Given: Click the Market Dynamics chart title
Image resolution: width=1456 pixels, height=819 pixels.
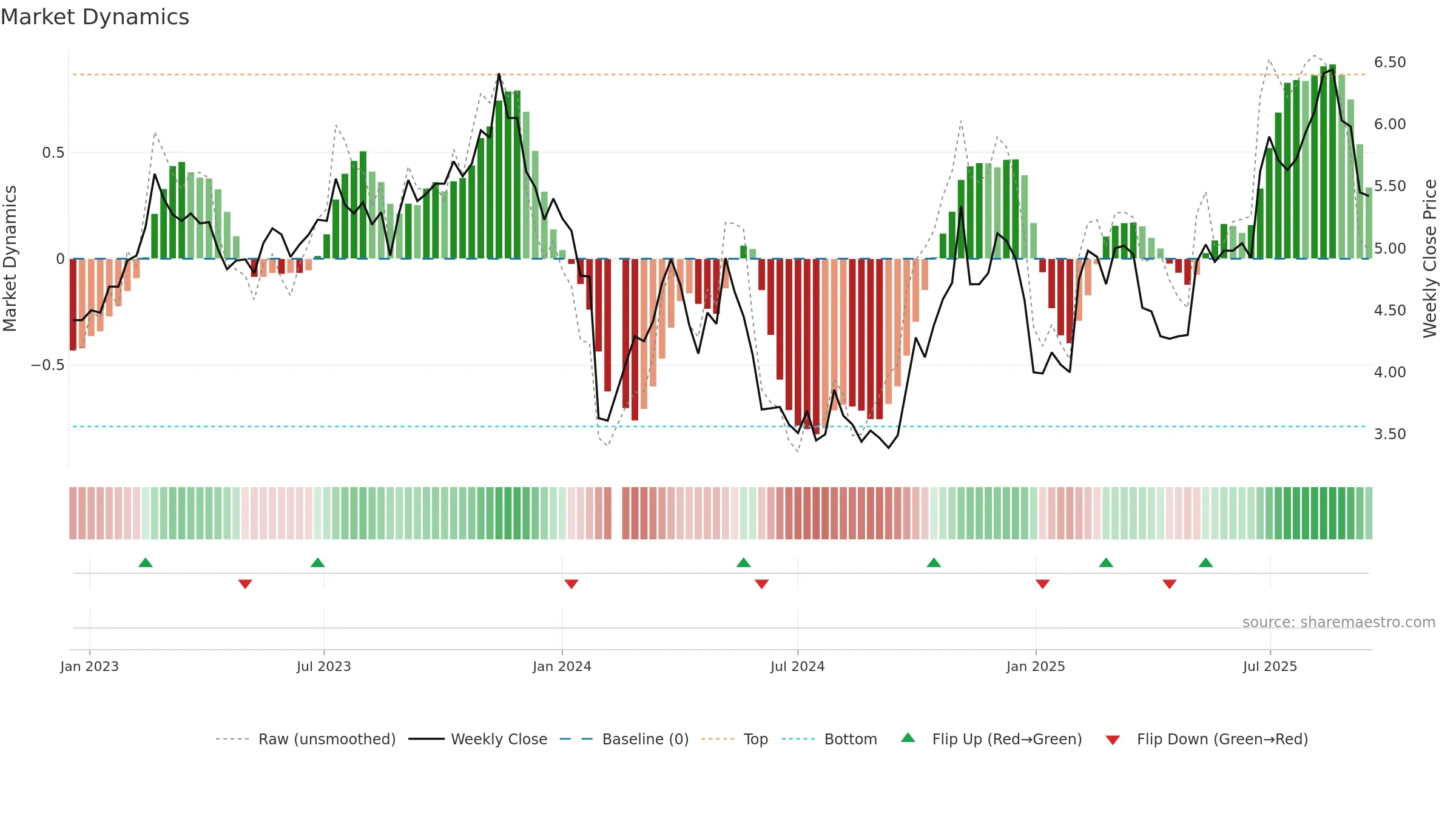Looking at the screenshot, I should point(95,17).
